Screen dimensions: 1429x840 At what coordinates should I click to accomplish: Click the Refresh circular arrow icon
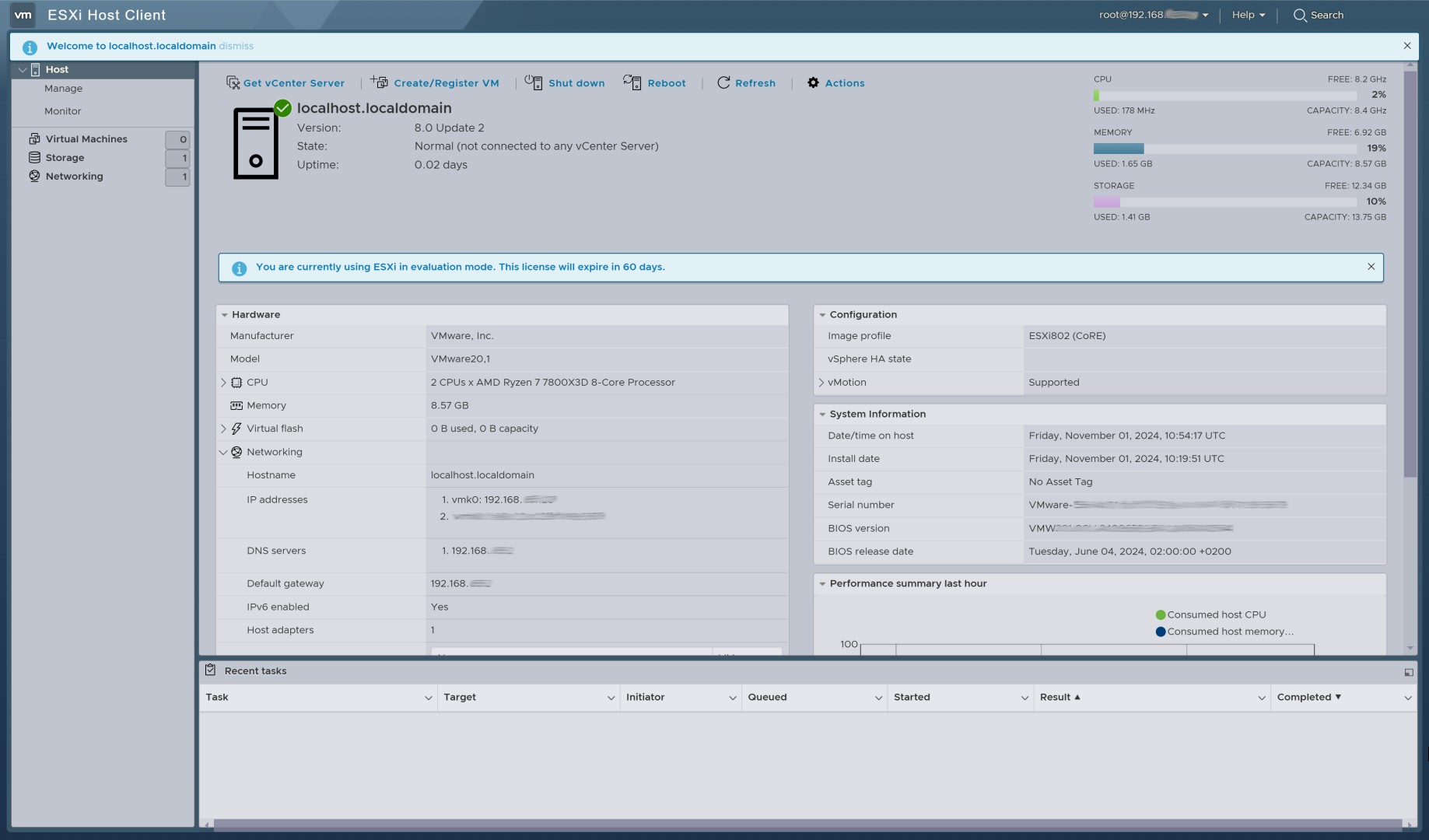point(723,82)
